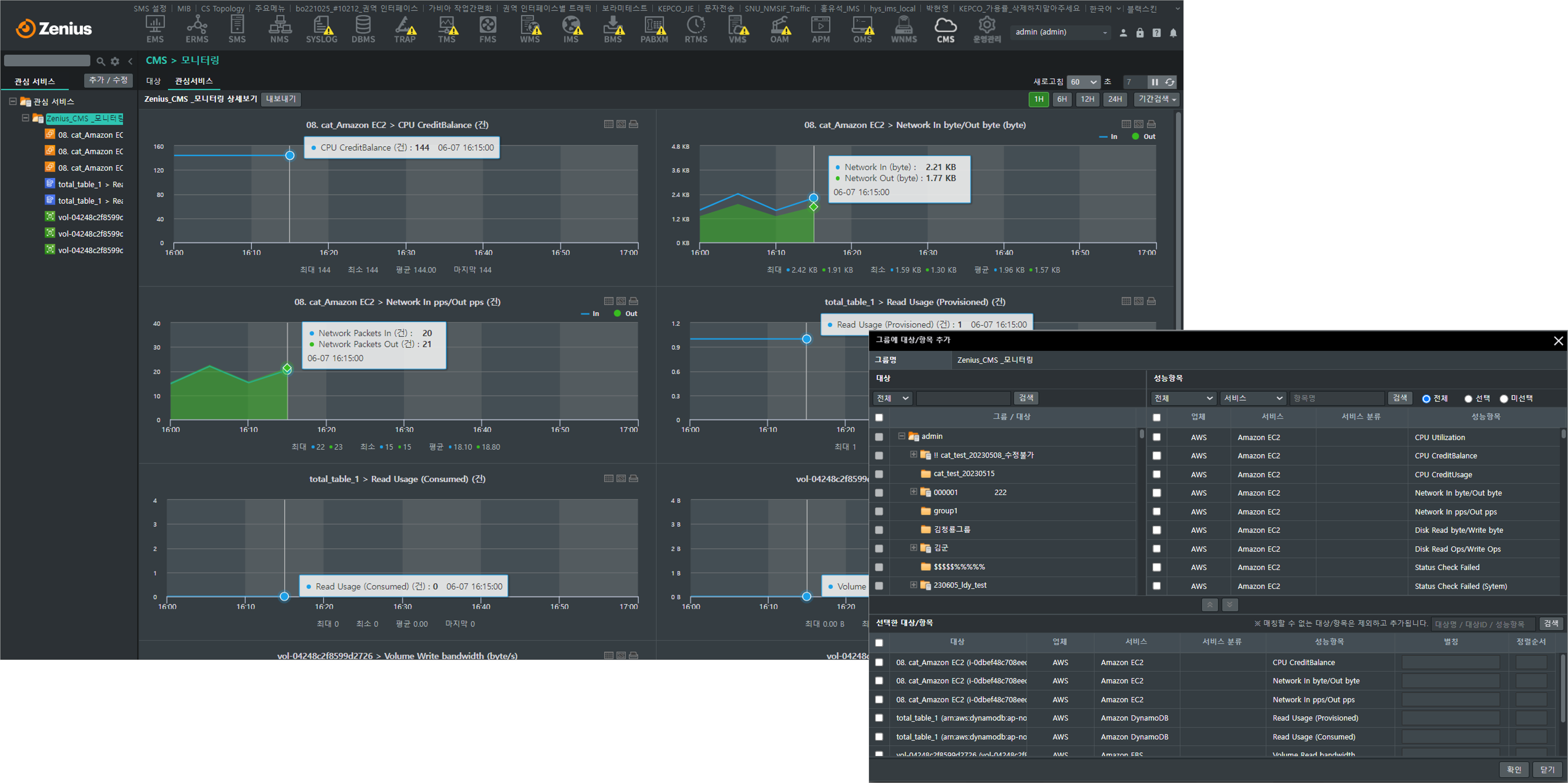The height and width of the screenshot is (783, 1568).
Task: Open the IMS module icon
Action: click(x=571, y=29)
